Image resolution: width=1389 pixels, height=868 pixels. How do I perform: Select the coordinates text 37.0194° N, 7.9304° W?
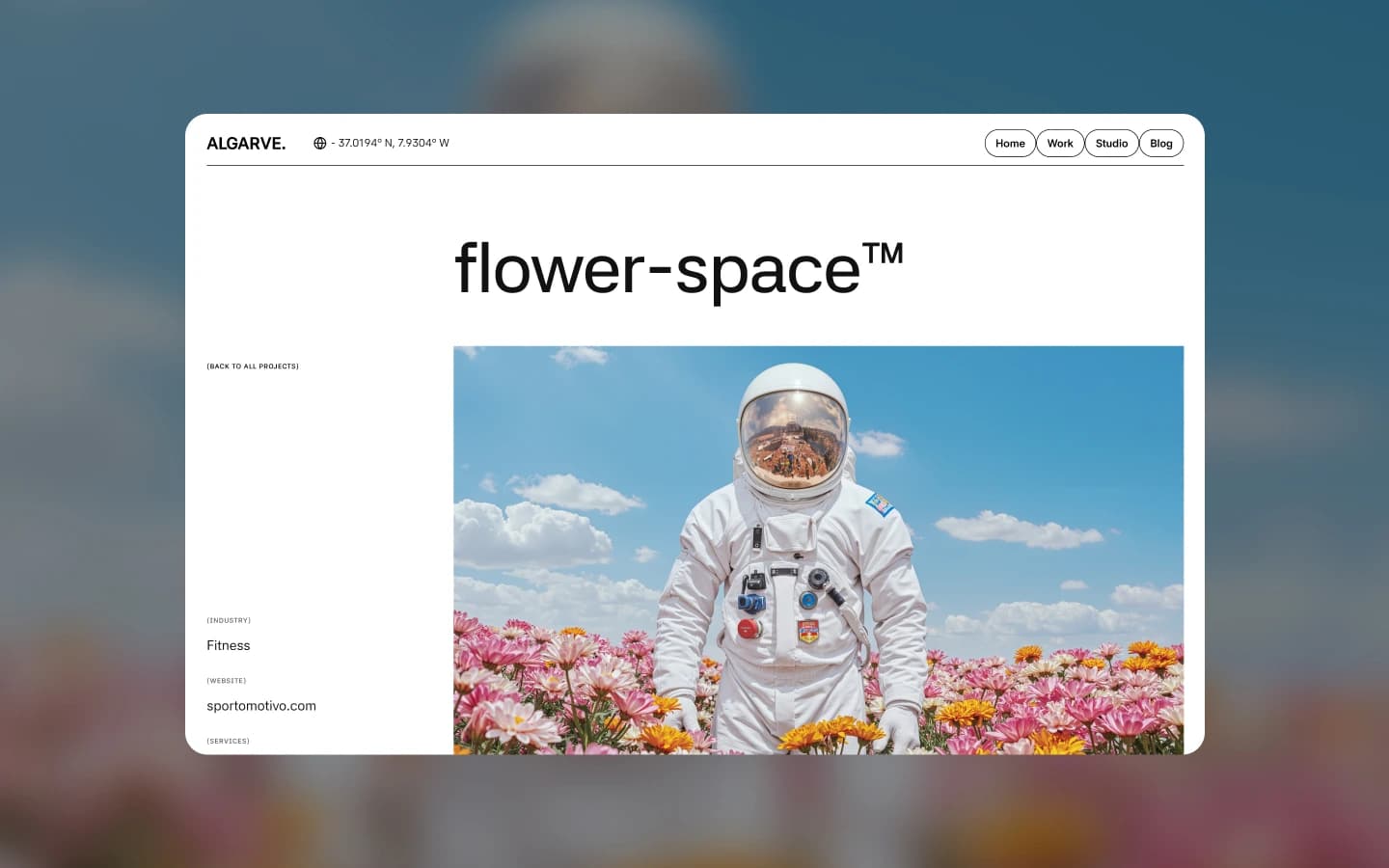click(x=394, y=144)
